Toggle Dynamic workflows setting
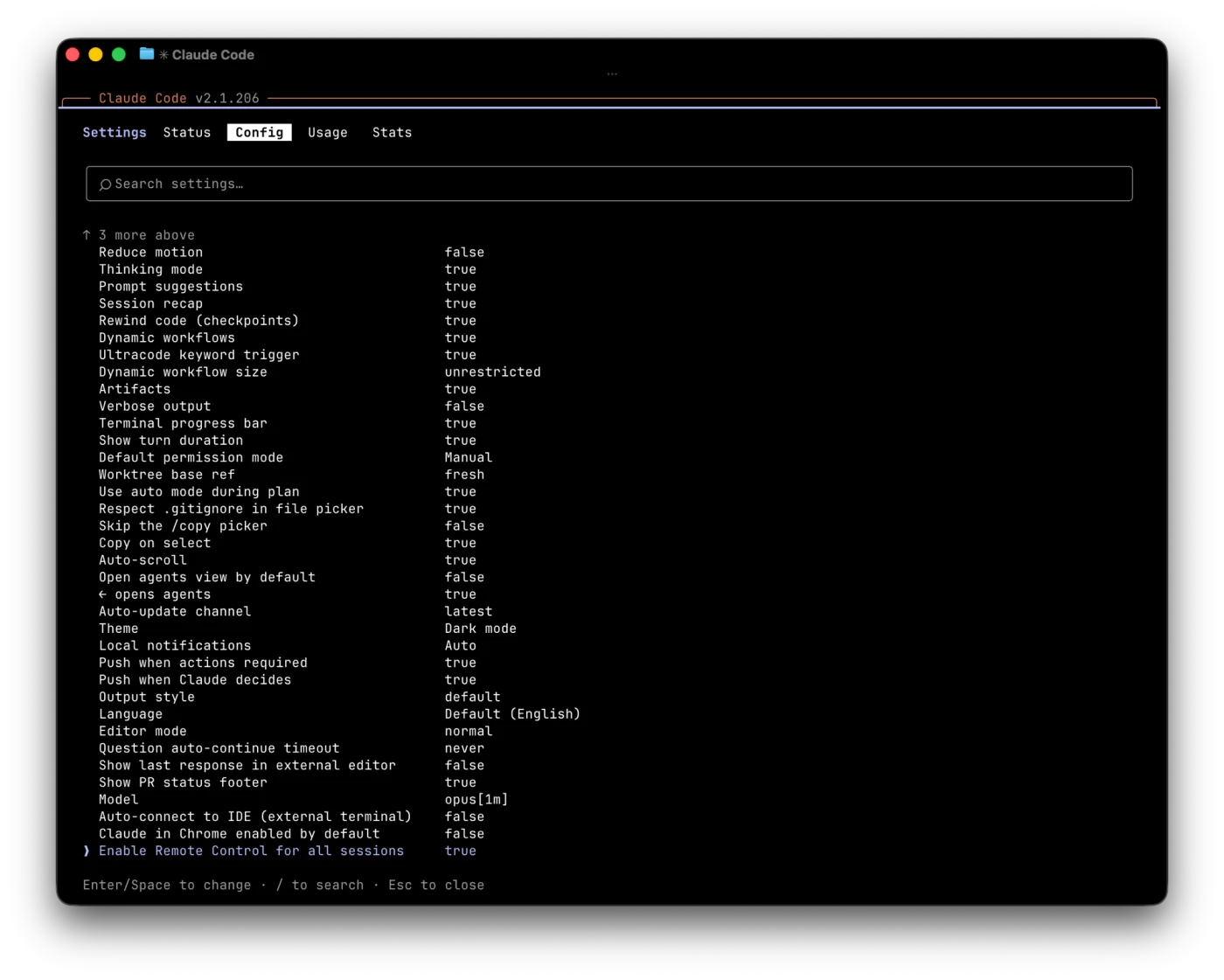Viewport: 1224px width, 980px height. [288, 337]
